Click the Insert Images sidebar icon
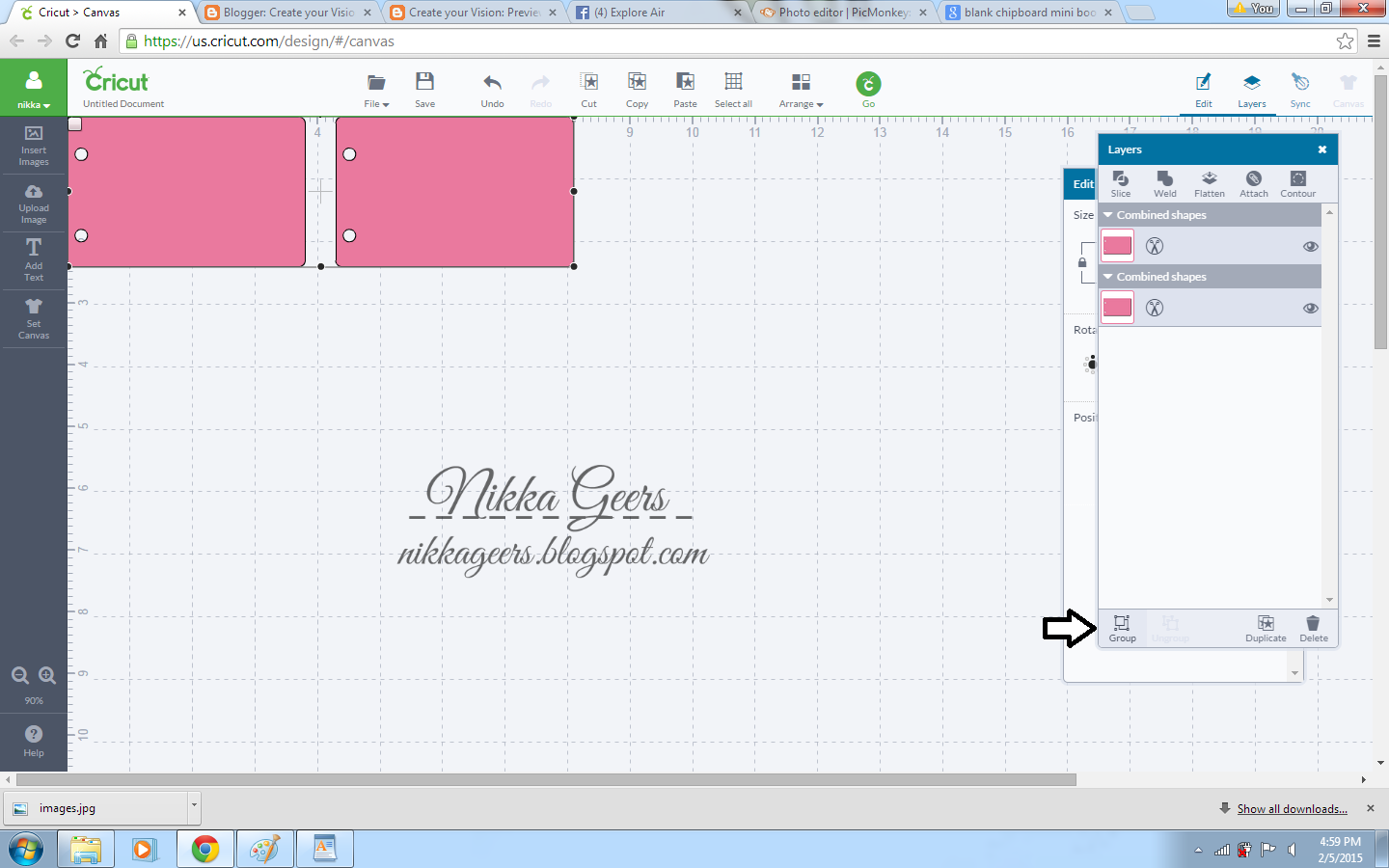The image size is (1389, 868). pos(33,146)
